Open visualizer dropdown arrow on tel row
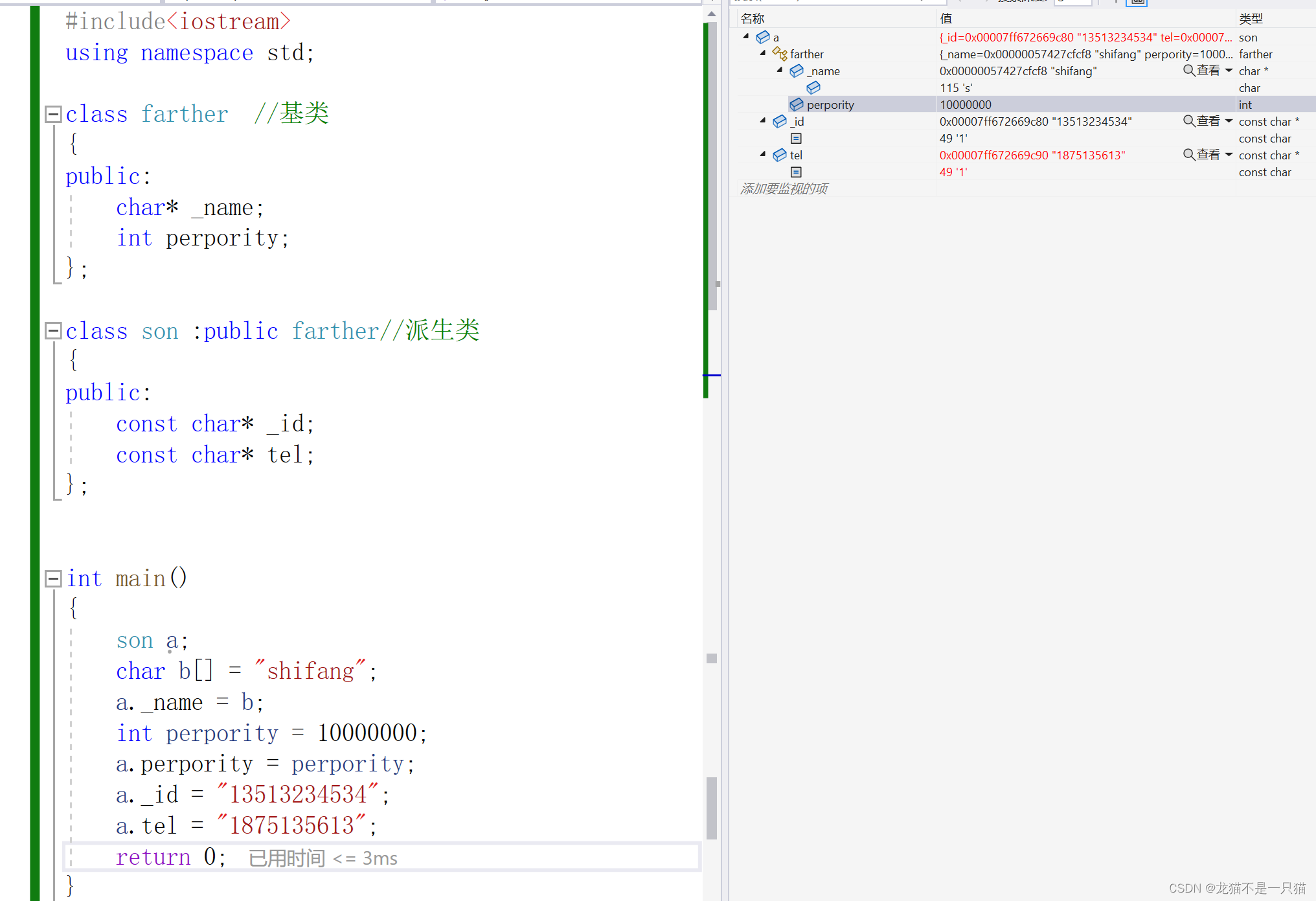 coord(1229,155)
